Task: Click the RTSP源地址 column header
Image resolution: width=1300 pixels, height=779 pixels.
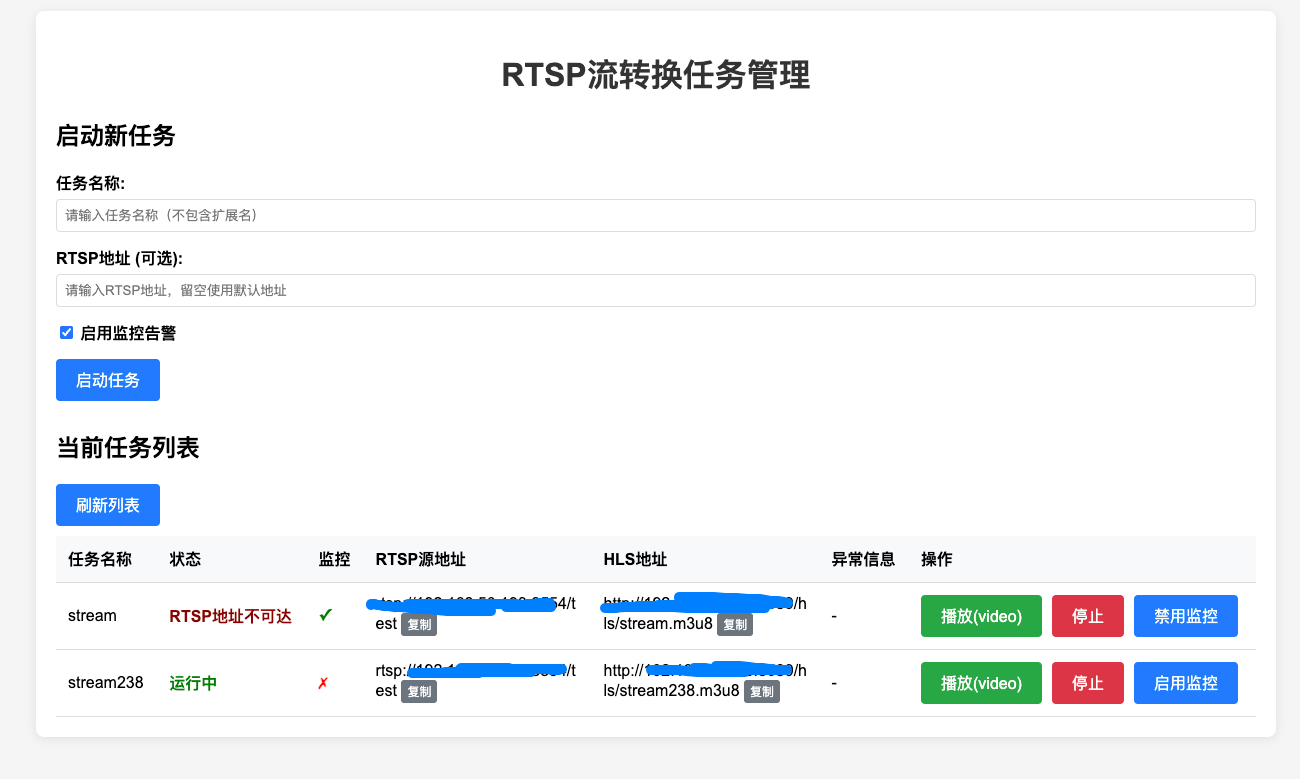Action: pos(420,559)
